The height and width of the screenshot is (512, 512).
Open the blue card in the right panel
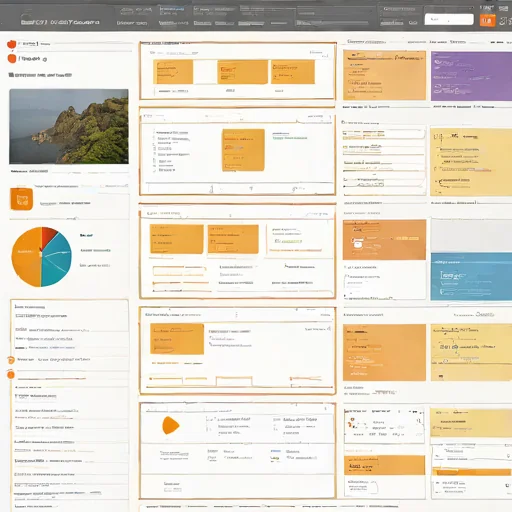pos(471,277)
